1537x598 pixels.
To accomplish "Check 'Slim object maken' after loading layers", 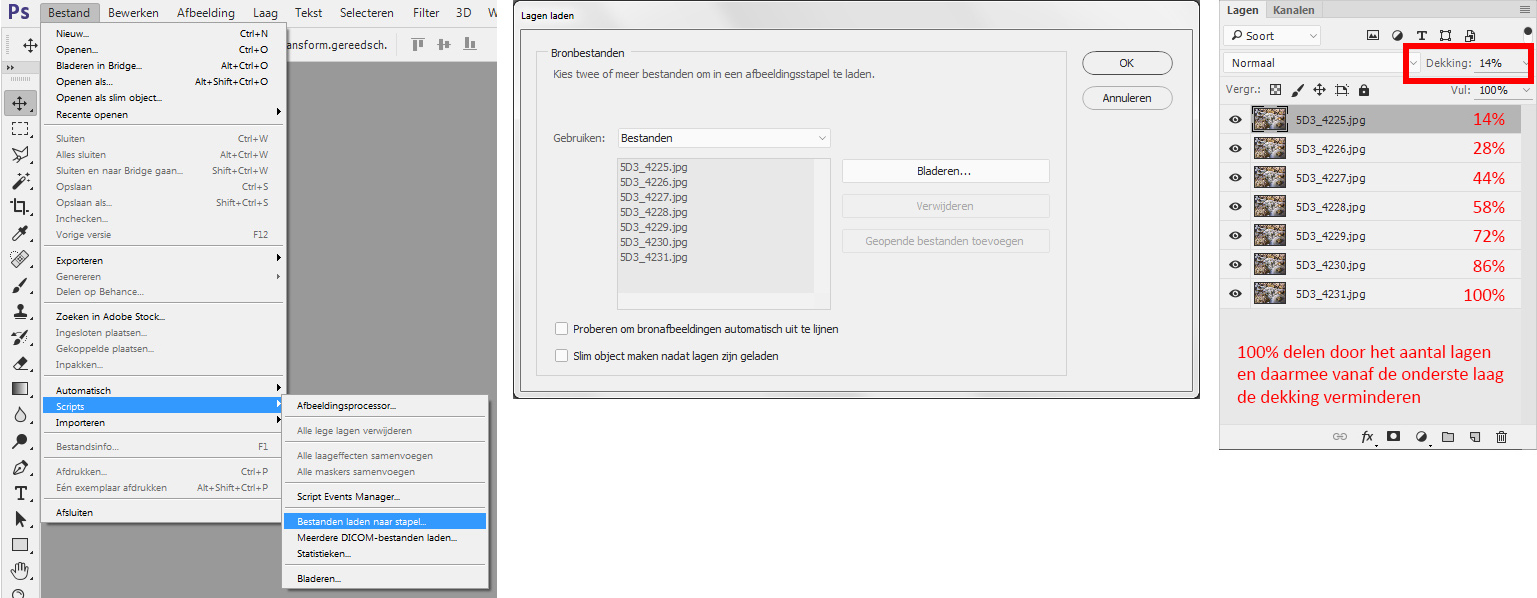I will coord(561,355).
